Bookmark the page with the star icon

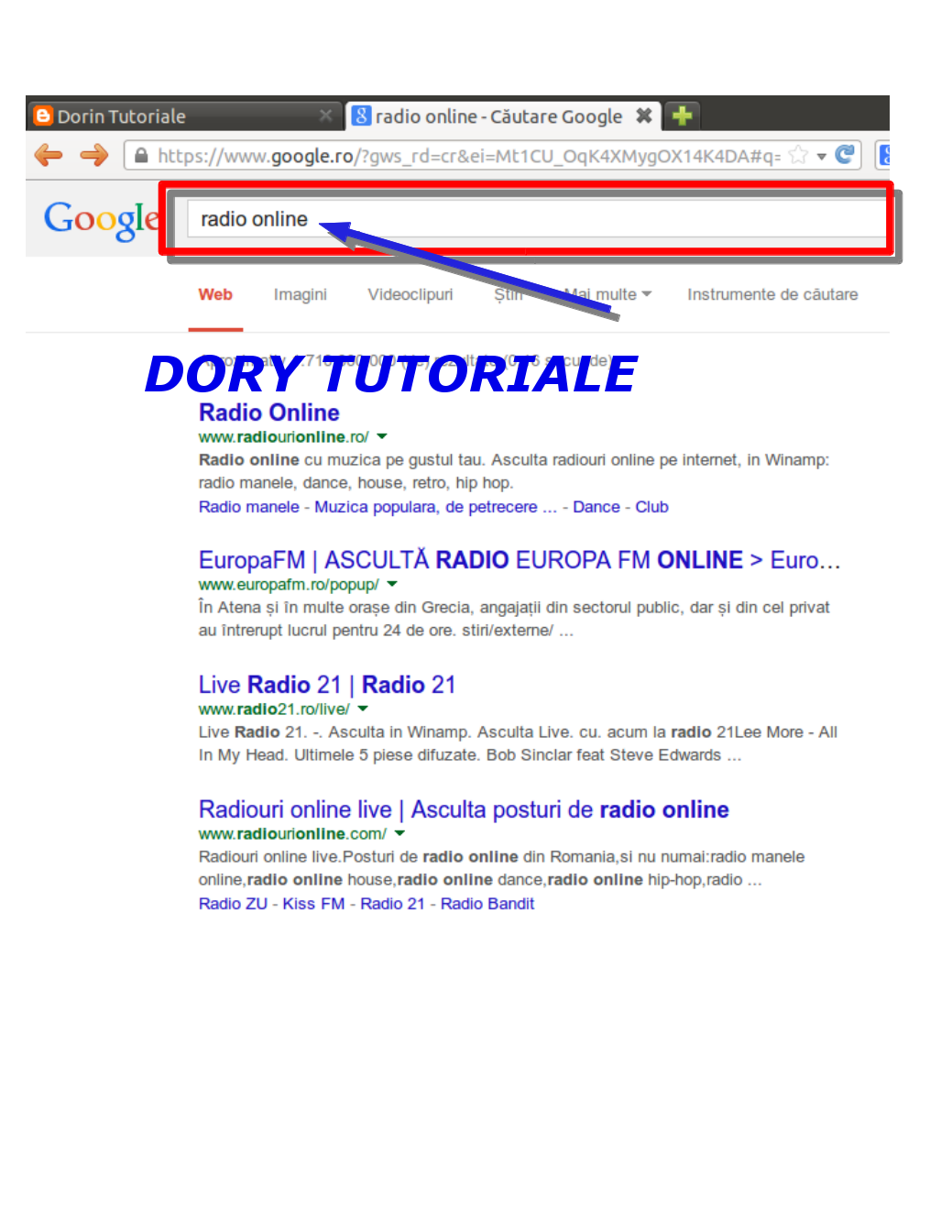click(798, 155)
